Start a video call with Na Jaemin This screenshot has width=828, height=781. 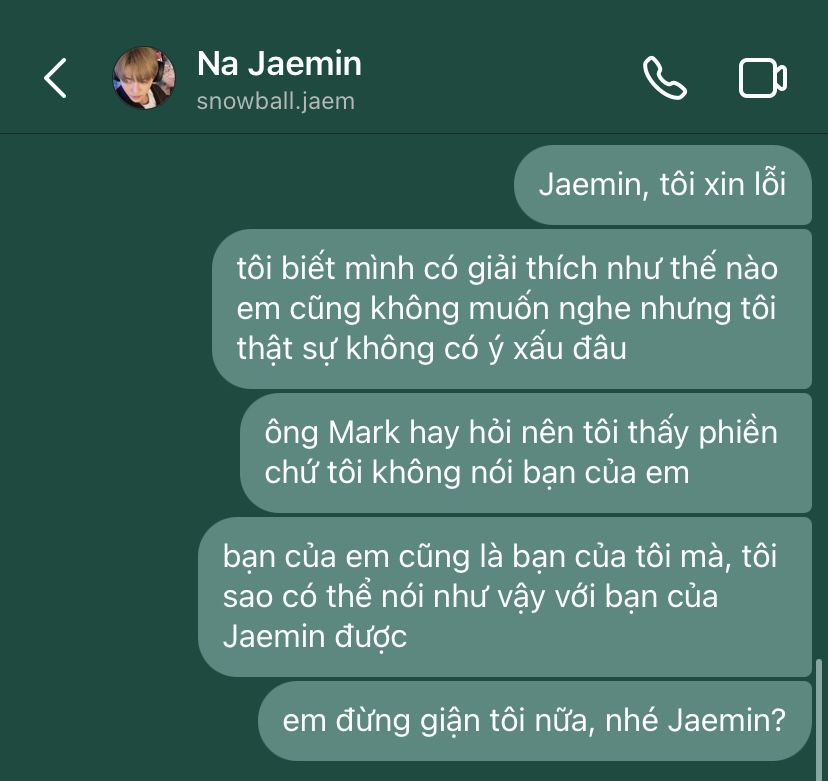[763, 79]
